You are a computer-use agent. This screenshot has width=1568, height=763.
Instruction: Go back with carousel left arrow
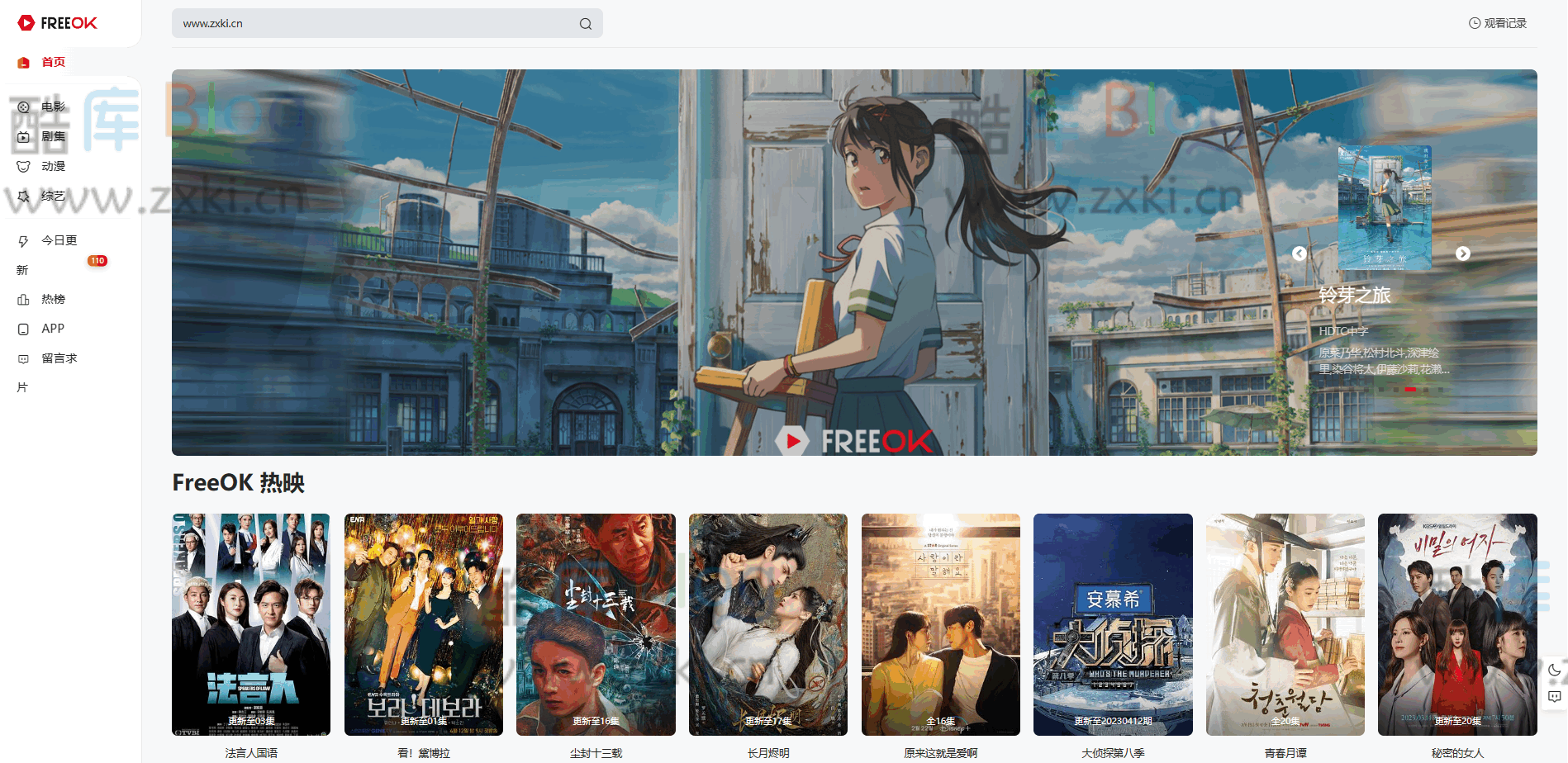coord(1300,254)
